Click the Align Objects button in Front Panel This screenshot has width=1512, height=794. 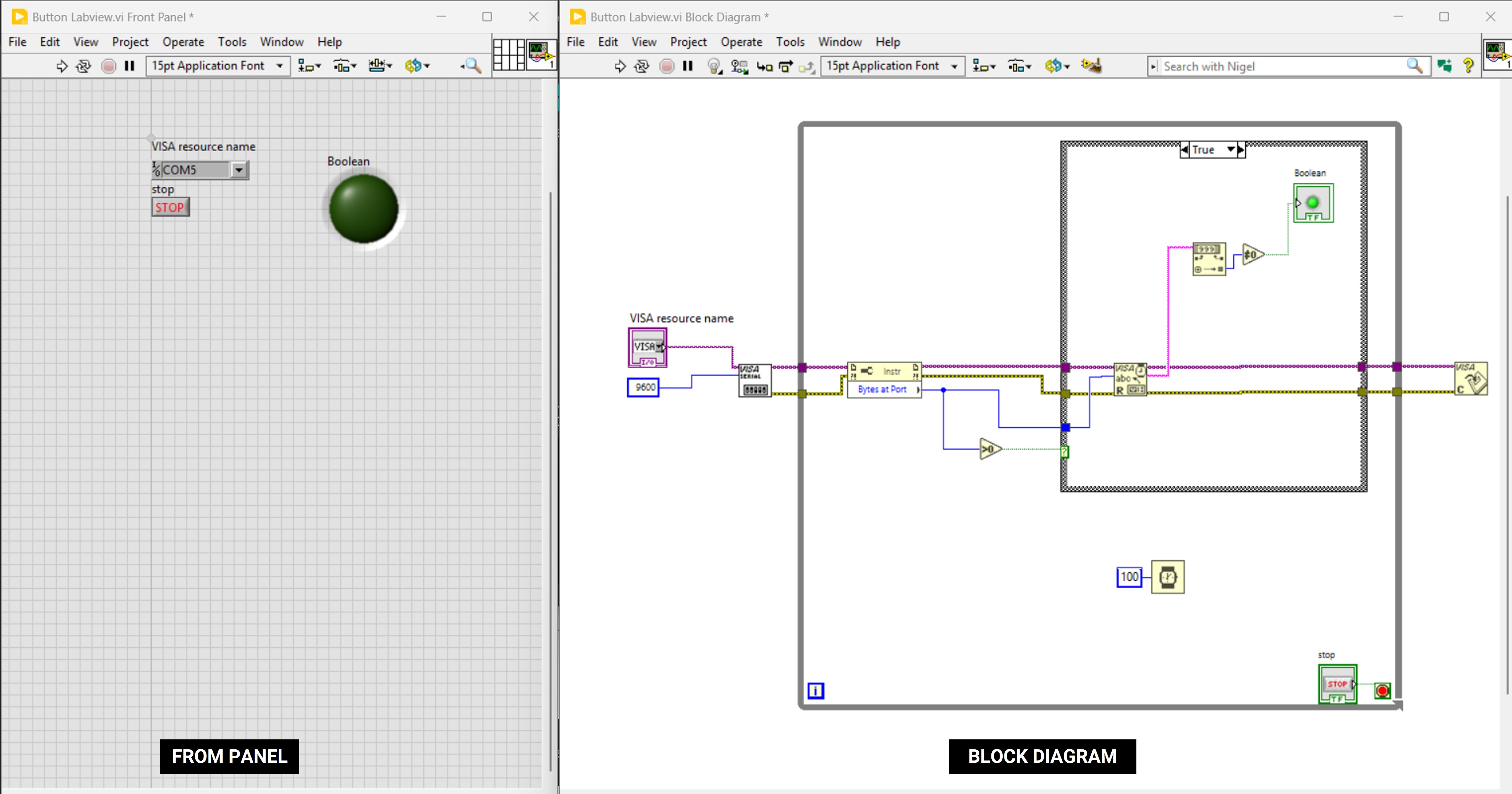coord(309,66)
